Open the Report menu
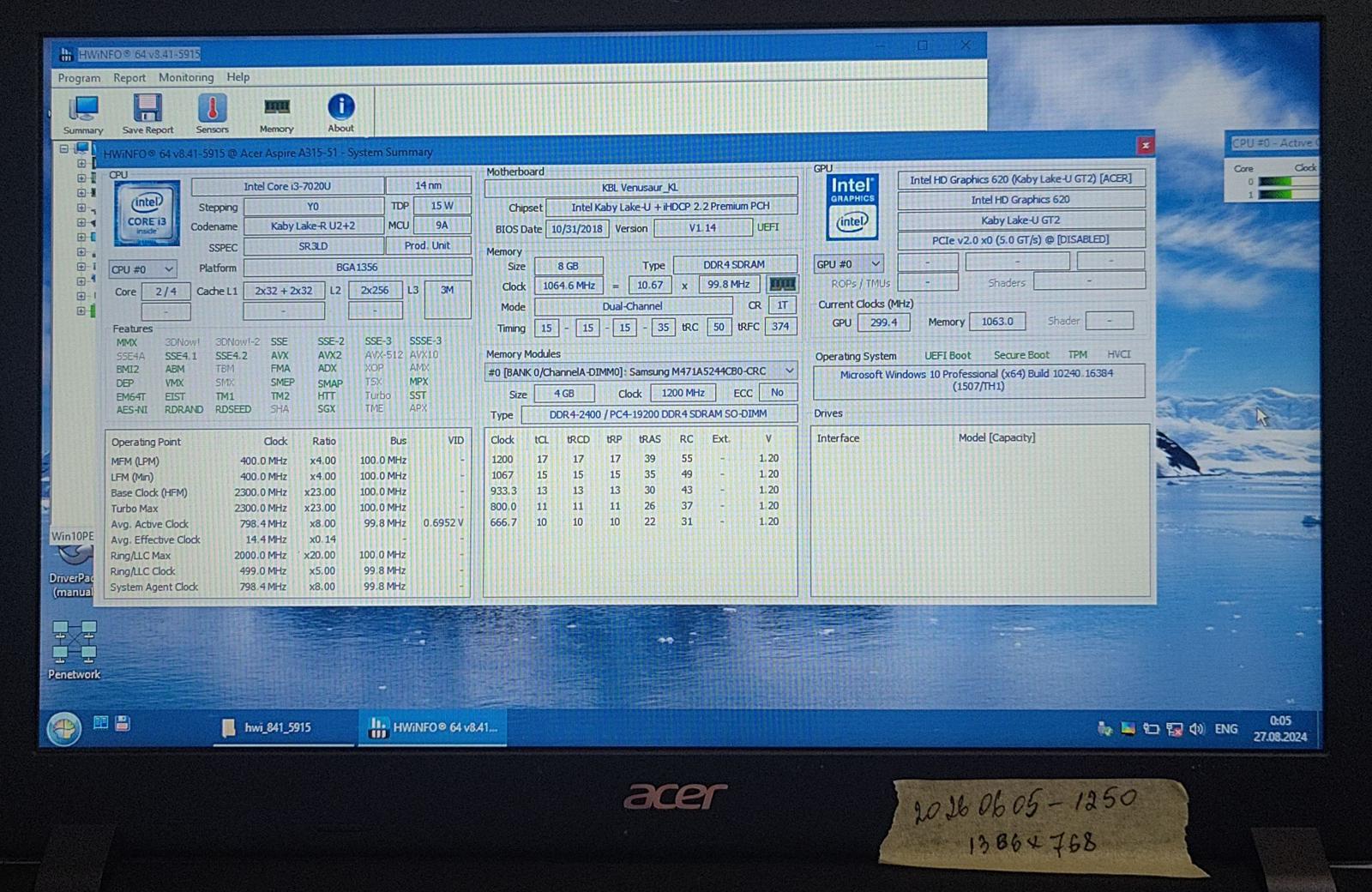 [x=129, y=78]
